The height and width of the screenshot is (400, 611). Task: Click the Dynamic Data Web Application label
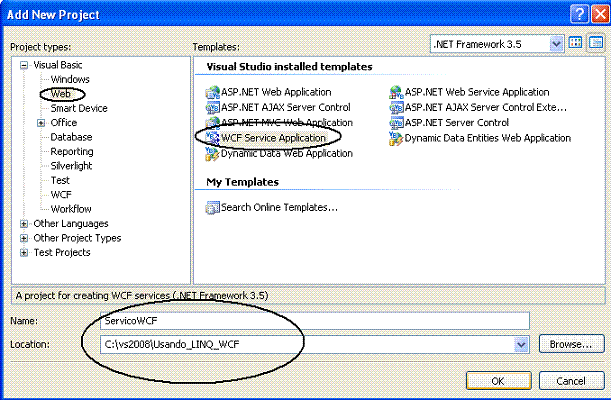(x=287, y=153)
